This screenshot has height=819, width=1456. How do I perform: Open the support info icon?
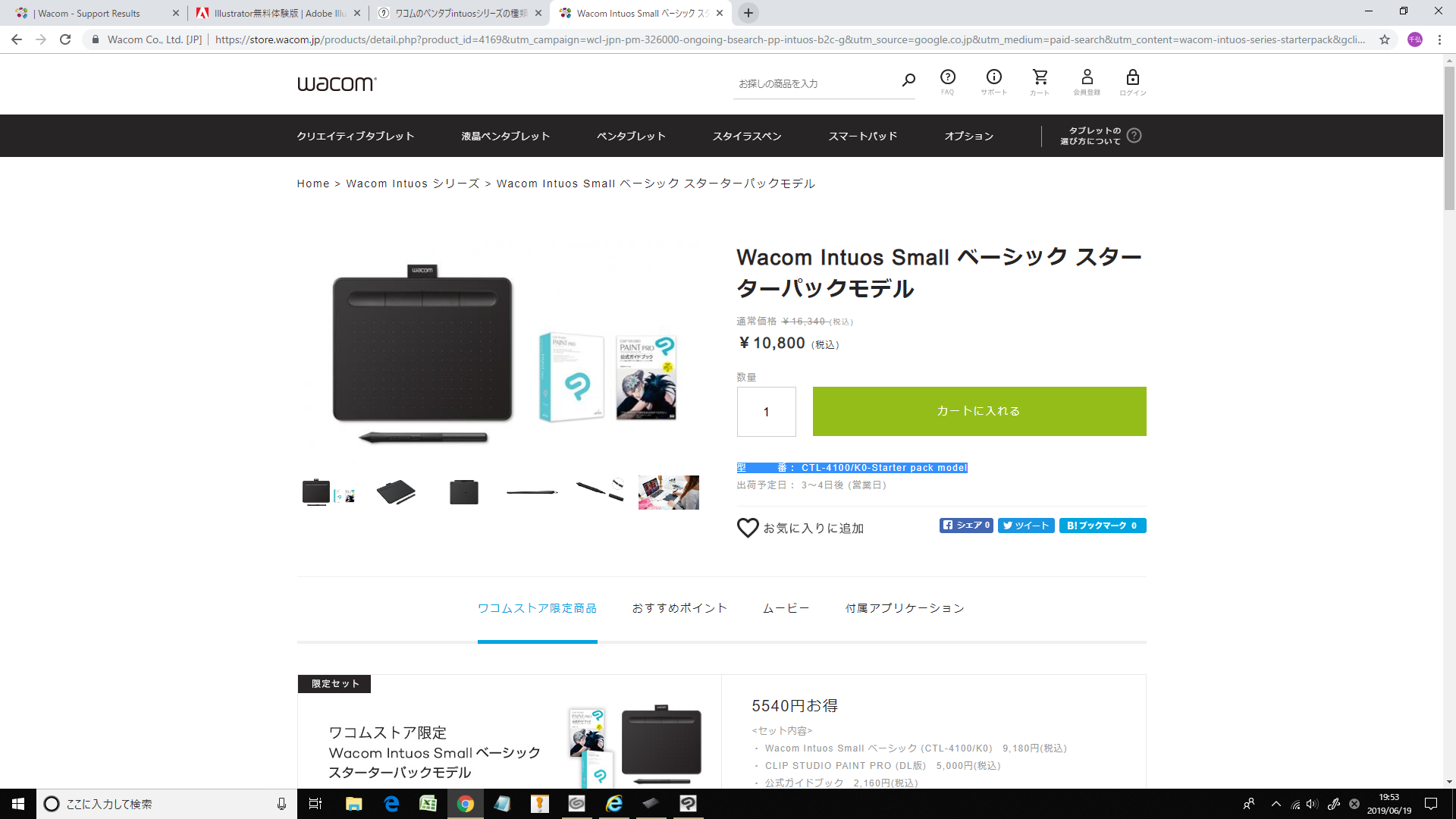coord(993,77)
